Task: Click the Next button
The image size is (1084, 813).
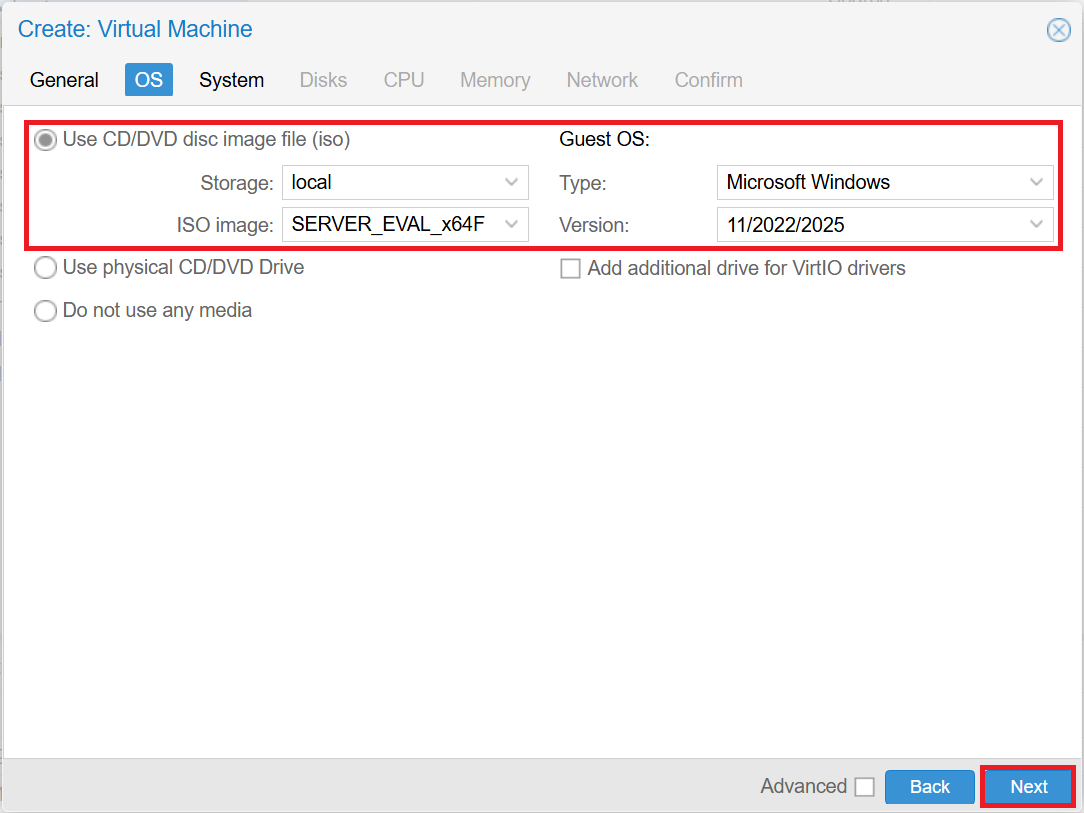Action: (x=1028, y=787)
